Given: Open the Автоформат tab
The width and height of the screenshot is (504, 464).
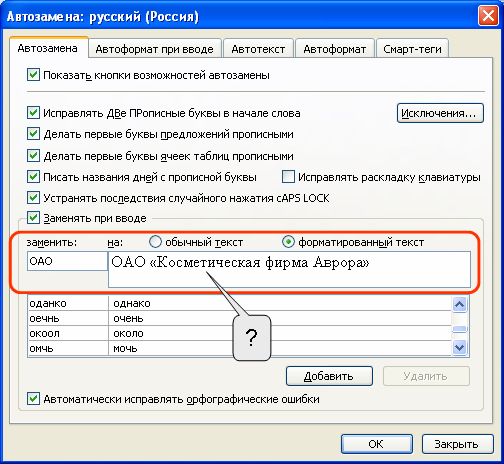Looking at the screenshot, I should [x=335, y=49].
